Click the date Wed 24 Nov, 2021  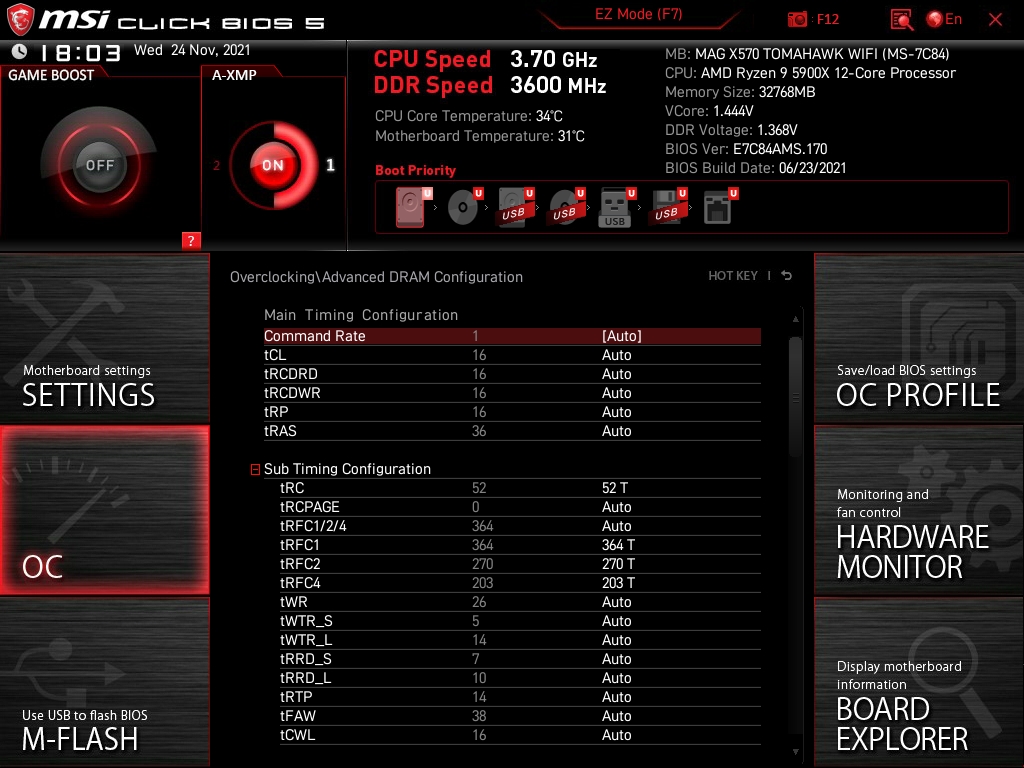pyautogui.click(x=192, y=50)
